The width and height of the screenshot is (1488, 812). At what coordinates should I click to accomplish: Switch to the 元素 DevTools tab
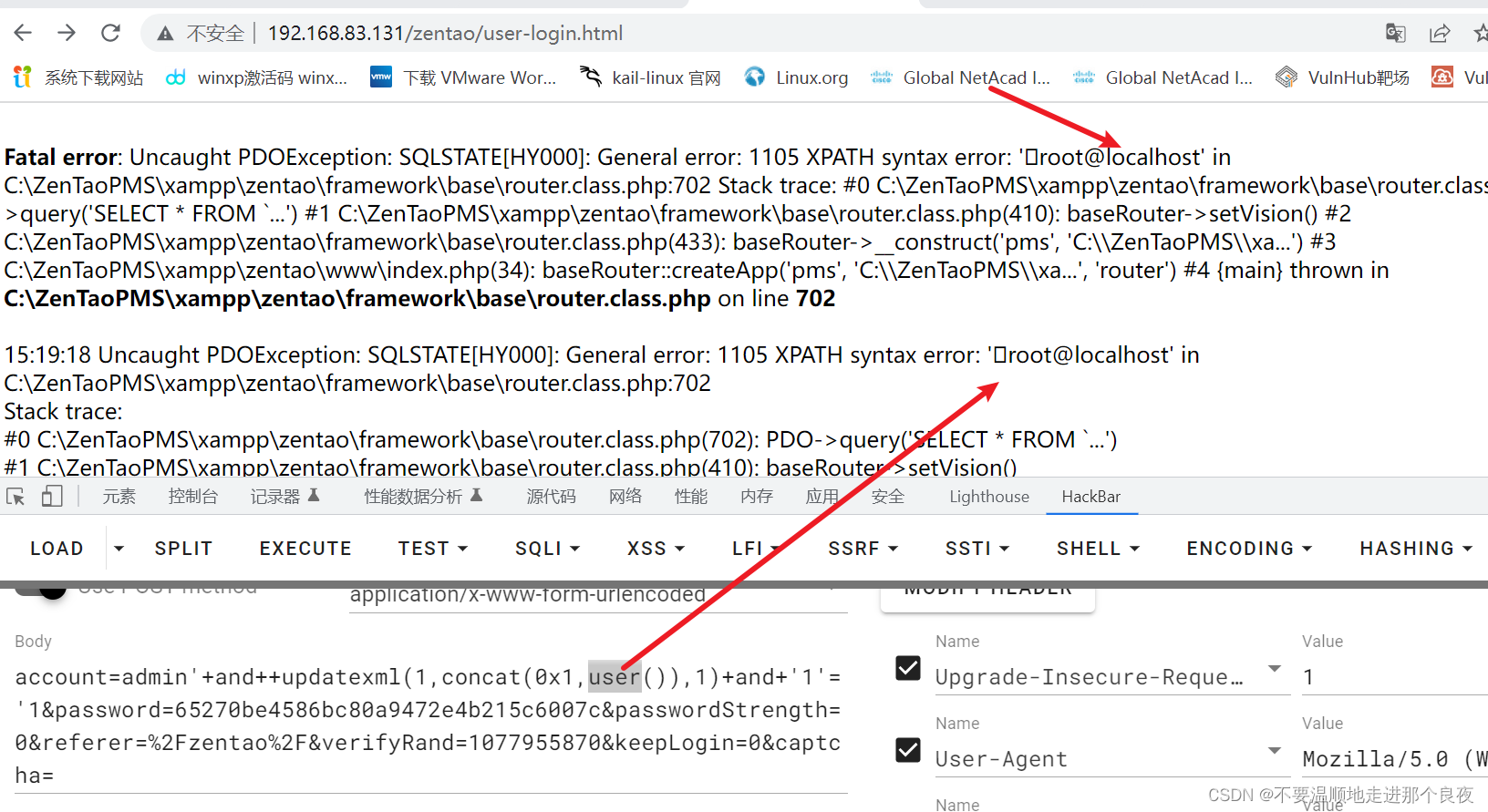pos(119,497)
